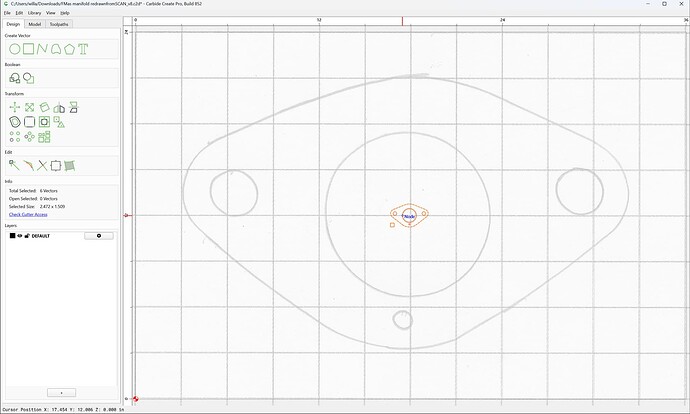Click the Cursor Position status bar text
This screenshot has width=690, height=414.
point(63,410)
